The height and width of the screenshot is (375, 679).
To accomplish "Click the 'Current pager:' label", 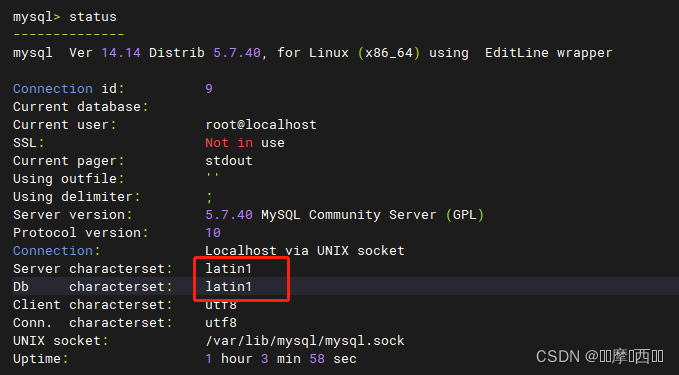I will 68,161.
